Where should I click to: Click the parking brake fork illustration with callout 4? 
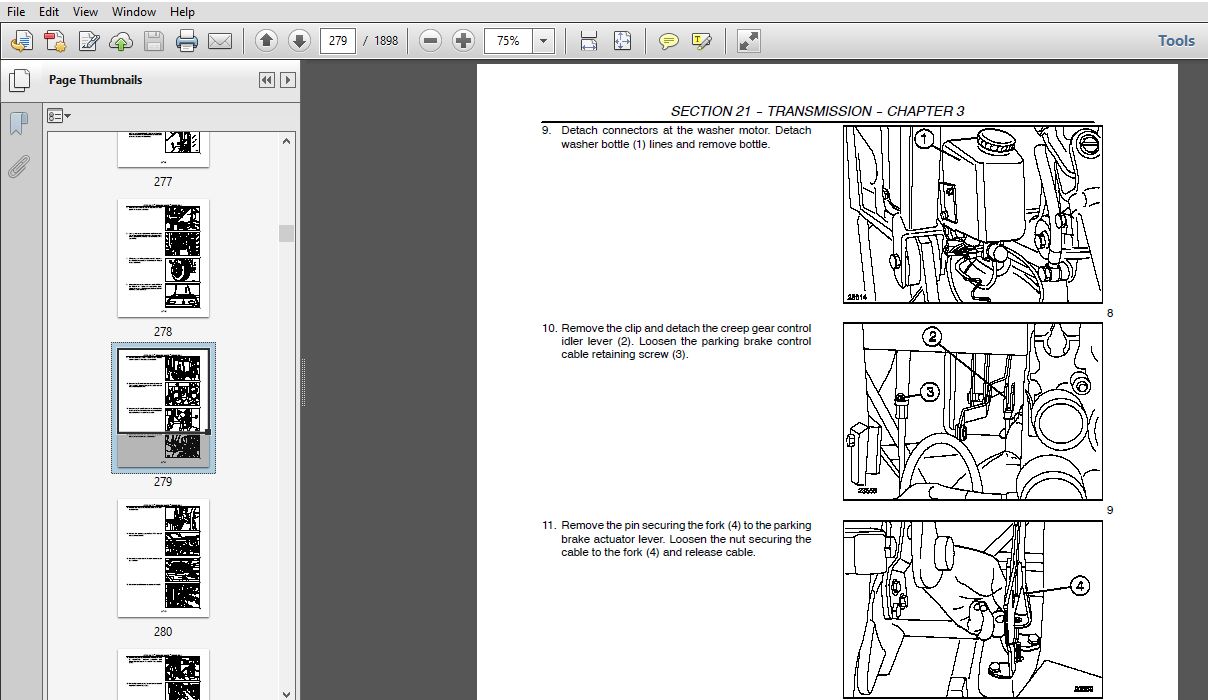(973, 609)
